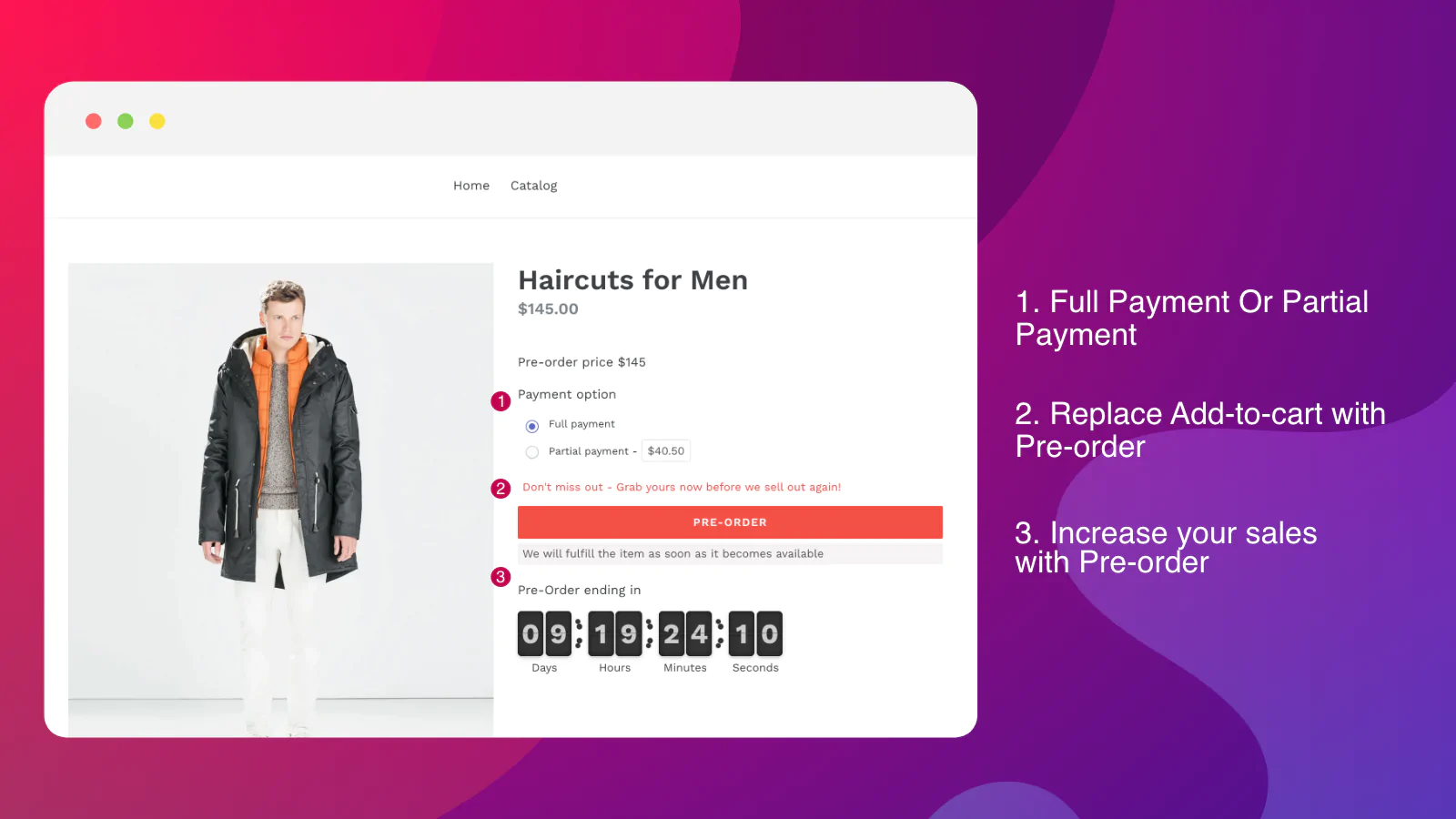Select the Partial payment radio button
Screen dimensions: 1456x819
point(532,452)
